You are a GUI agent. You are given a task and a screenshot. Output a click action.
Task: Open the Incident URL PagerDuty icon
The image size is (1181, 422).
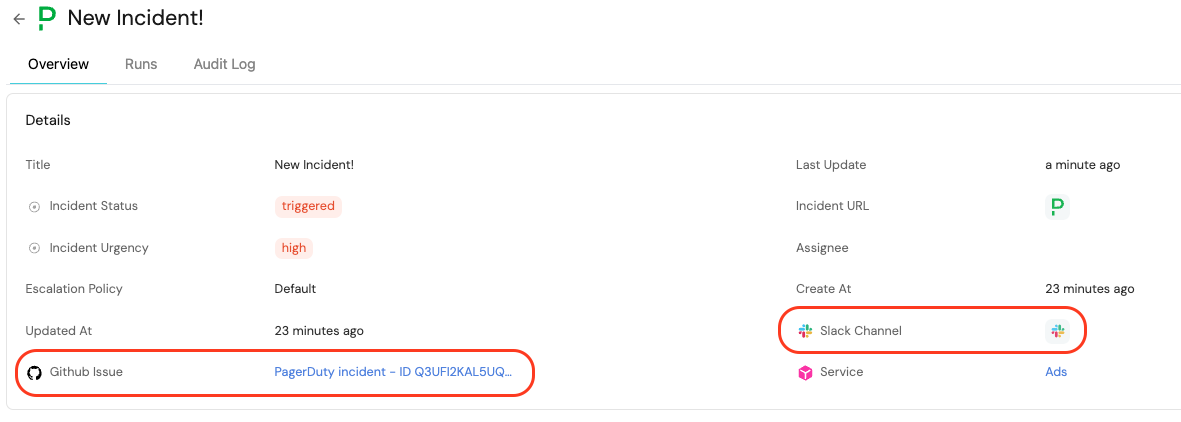[x=1057, y=207]
